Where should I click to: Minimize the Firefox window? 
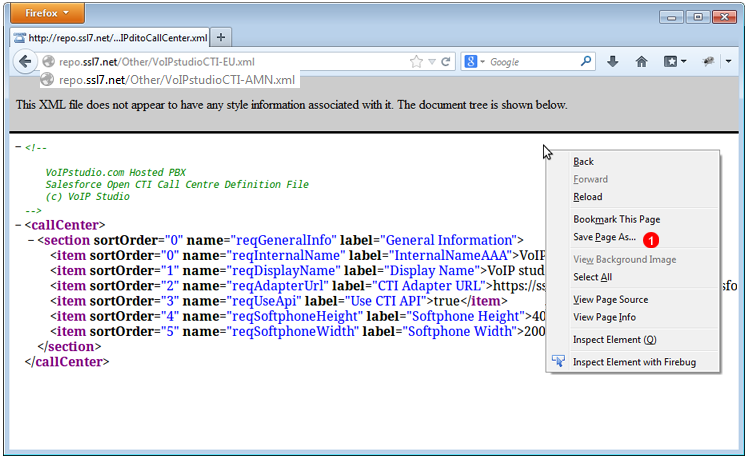(x=671, y=17)
